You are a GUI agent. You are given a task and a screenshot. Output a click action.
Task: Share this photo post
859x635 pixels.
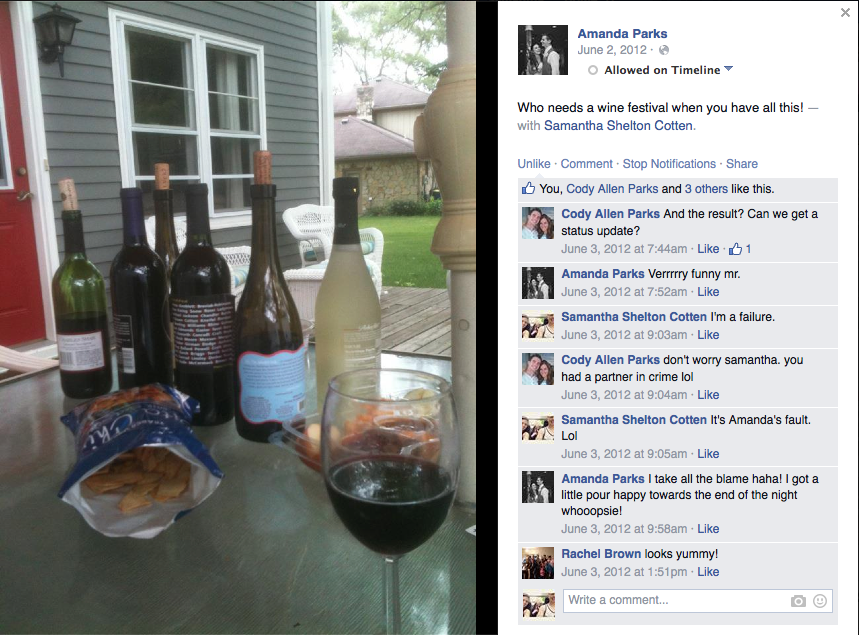[742, 164]
